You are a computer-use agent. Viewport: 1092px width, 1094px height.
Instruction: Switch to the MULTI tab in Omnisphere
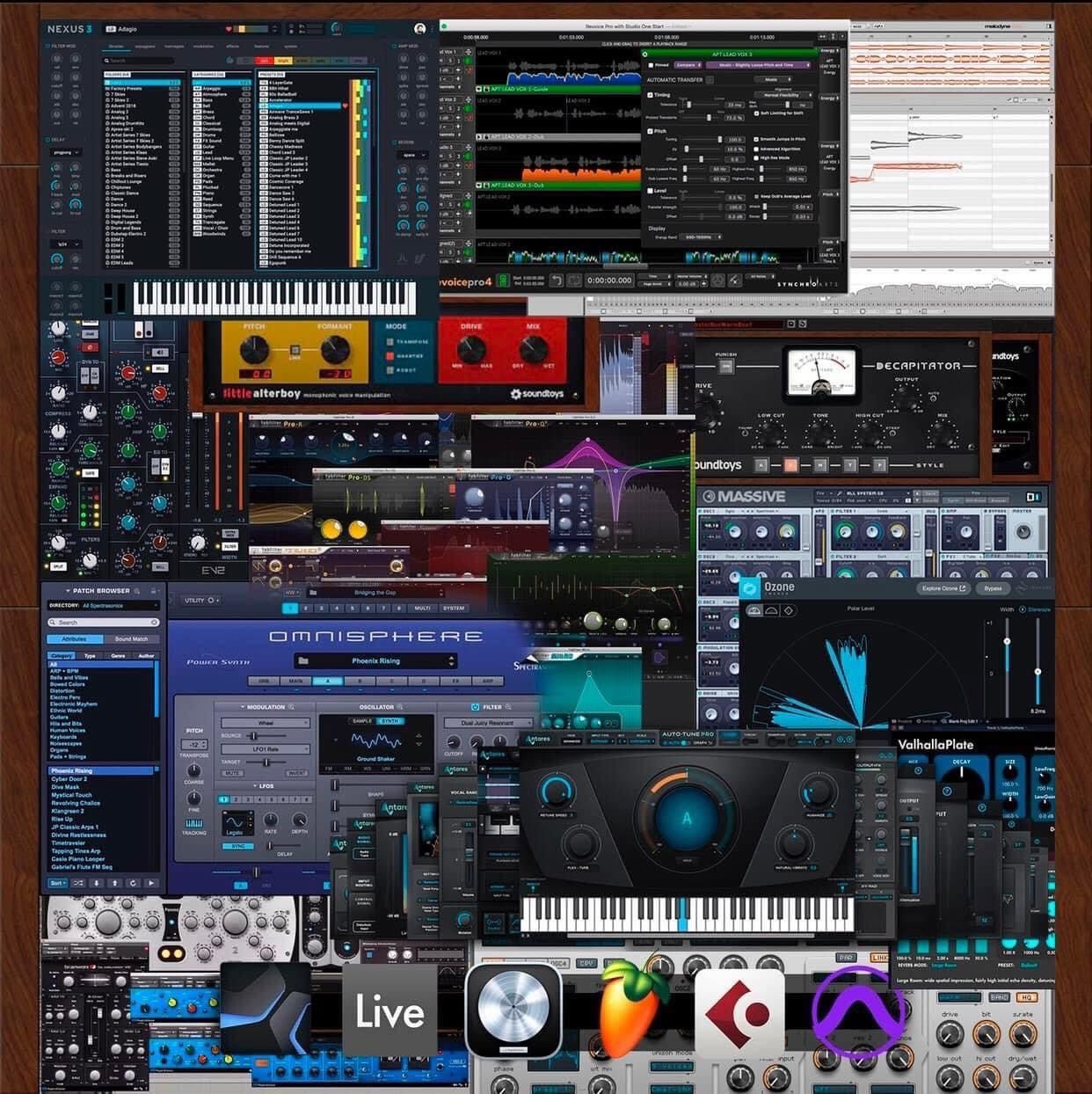tap(422, 609)
